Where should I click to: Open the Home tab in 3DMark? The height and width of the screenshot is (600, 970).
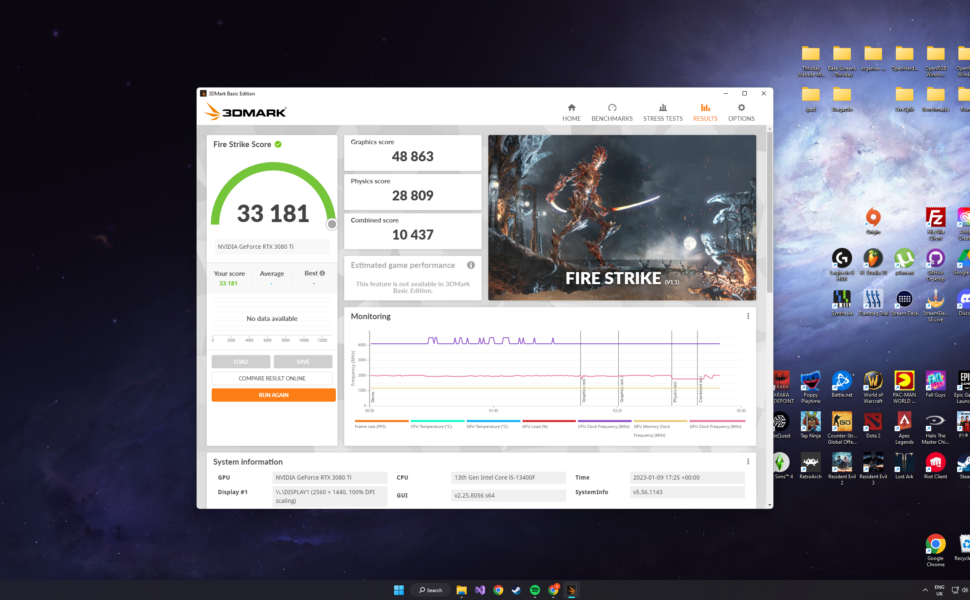(x=571, y=113)
